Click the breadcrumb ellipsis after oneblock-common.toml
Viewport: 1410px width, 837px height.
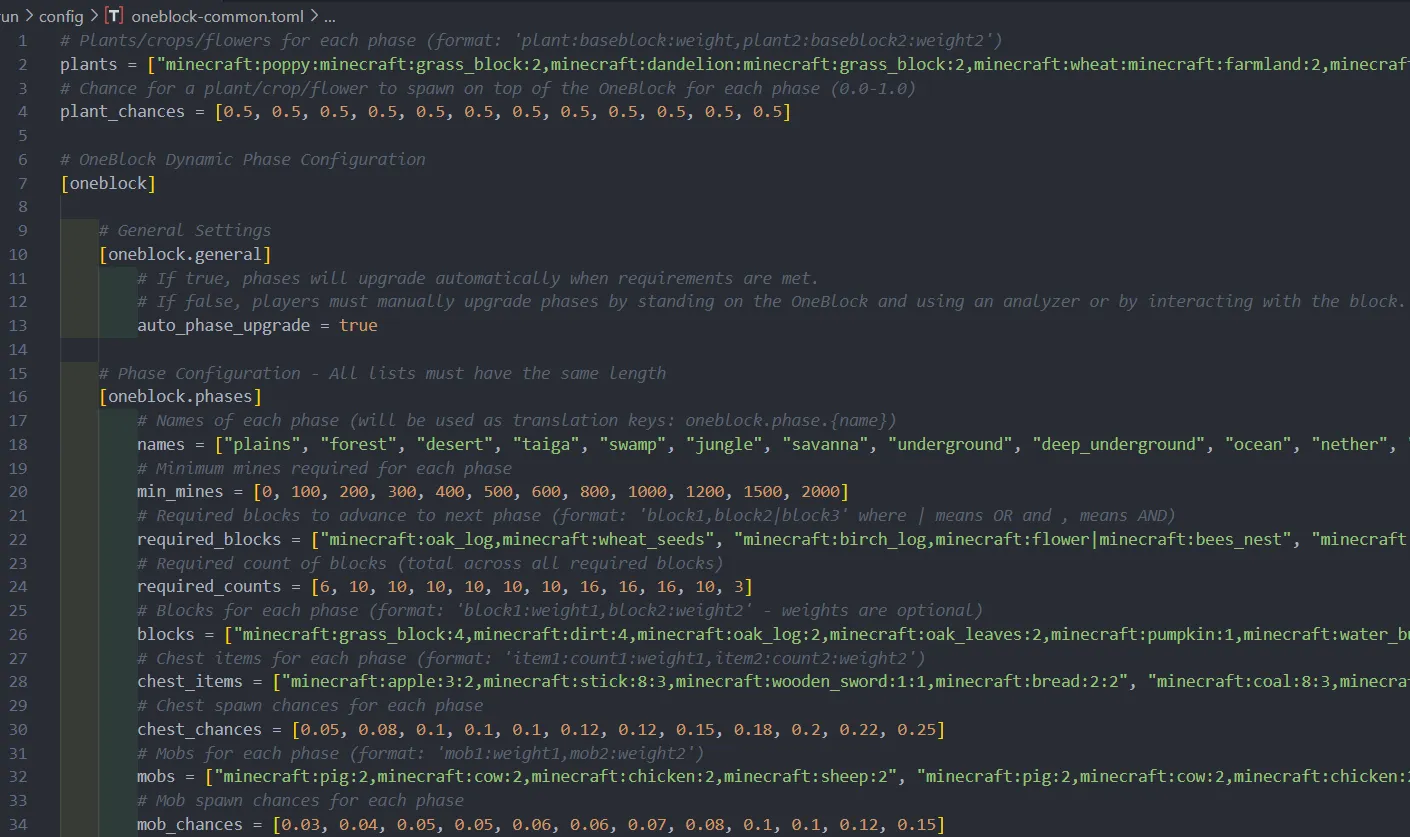(x=330, y=17)
